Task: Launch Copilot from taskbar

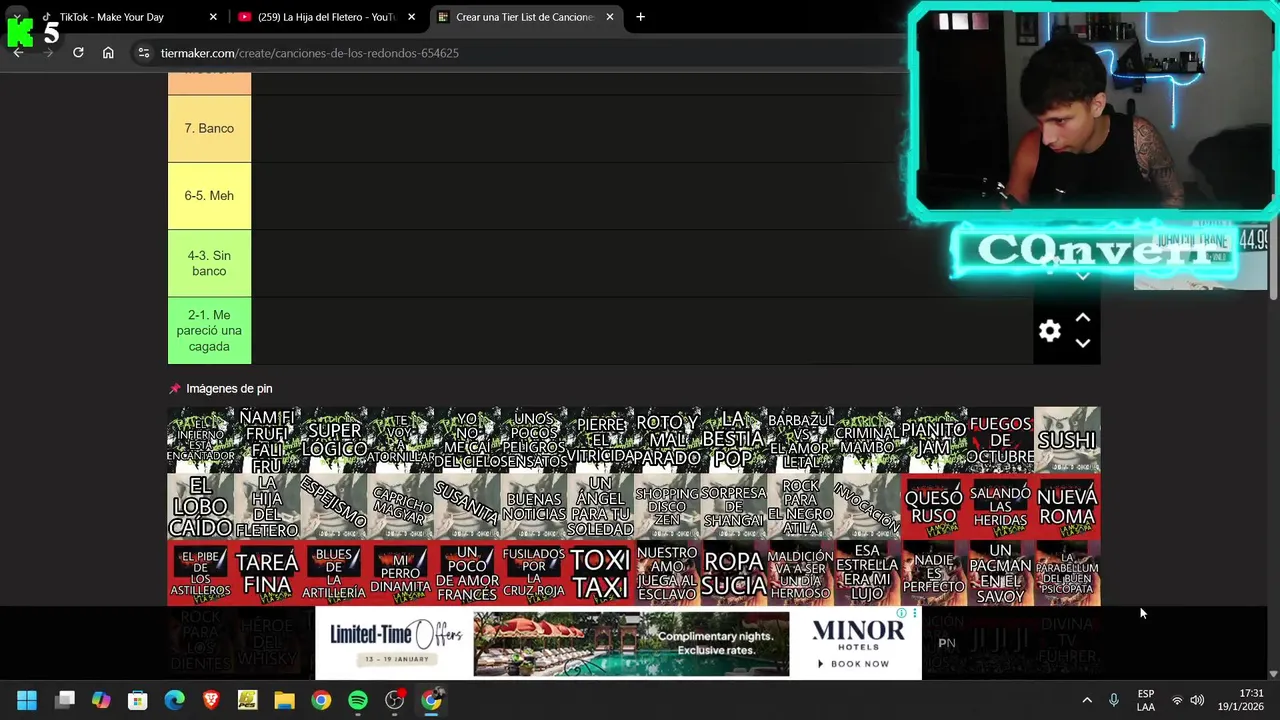Action: 101,701
